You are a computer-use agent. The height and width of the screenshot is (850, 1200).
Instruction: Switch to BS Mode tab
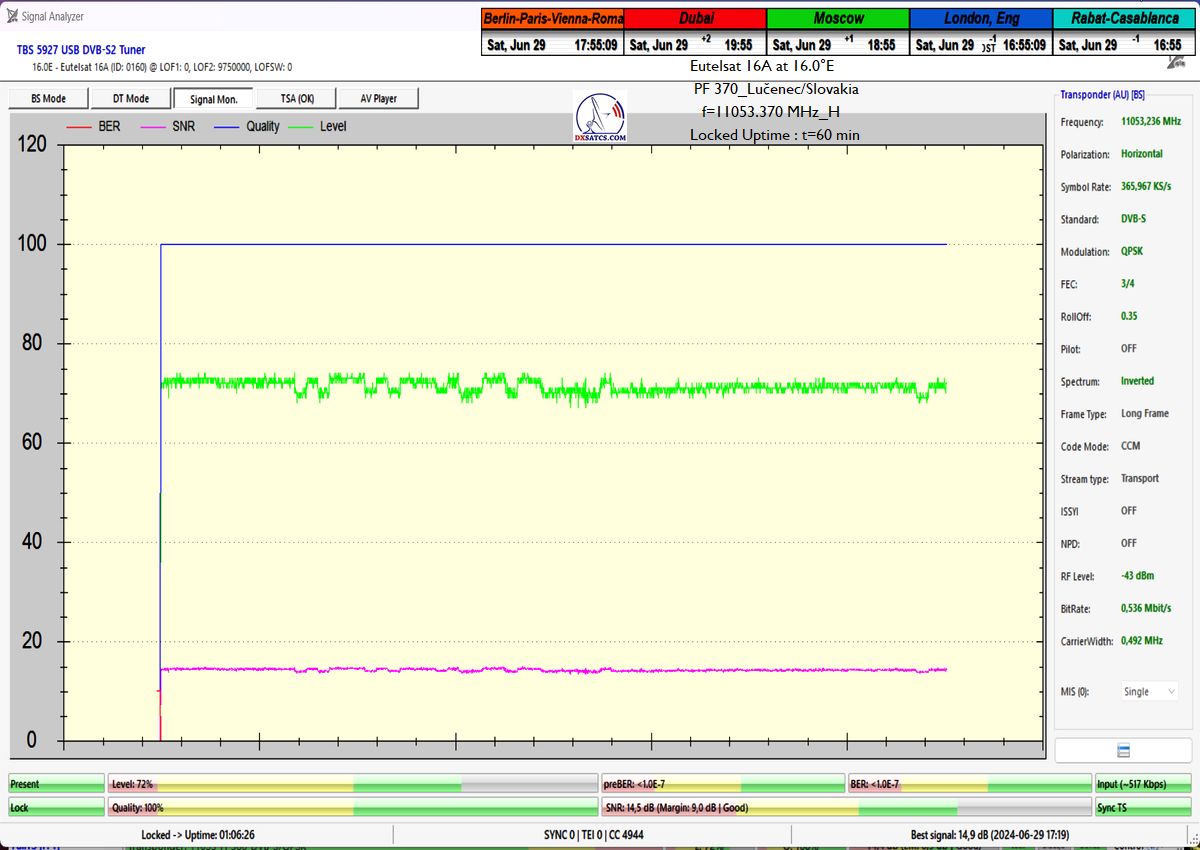pyautogui.click(x=48, y=99)
